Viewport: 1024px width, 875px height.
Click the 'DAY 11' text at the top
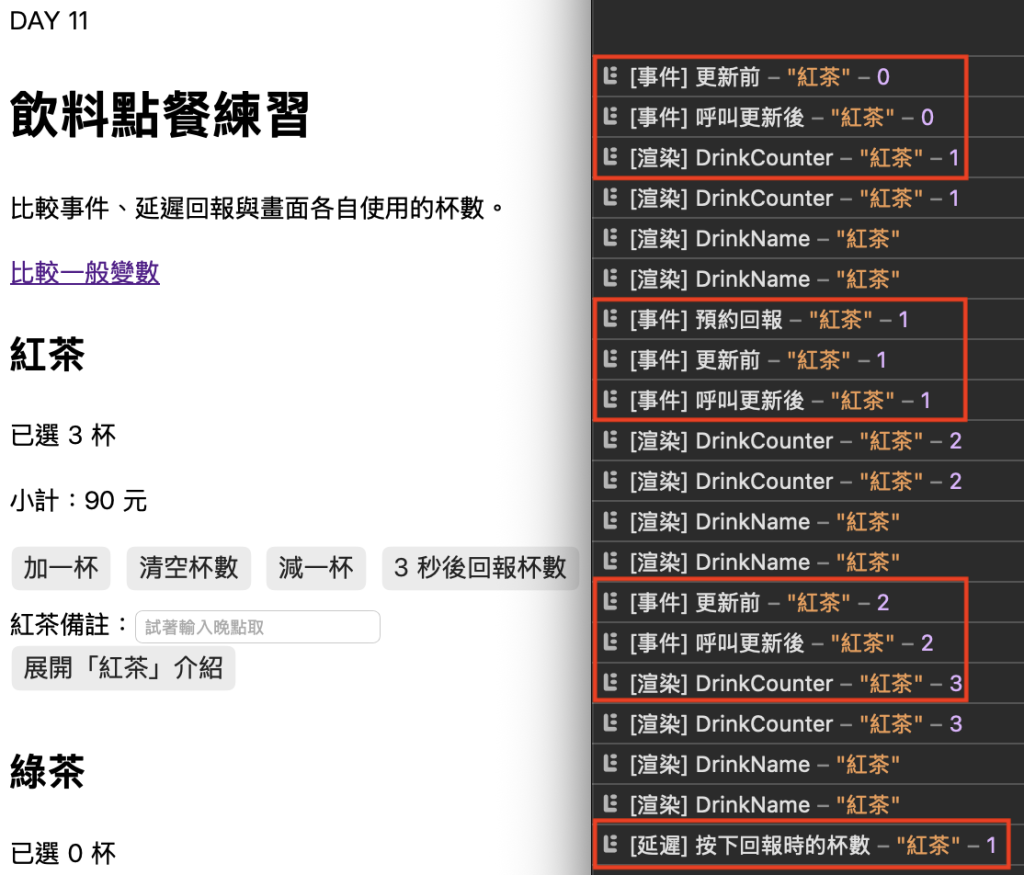click(49, 21)
